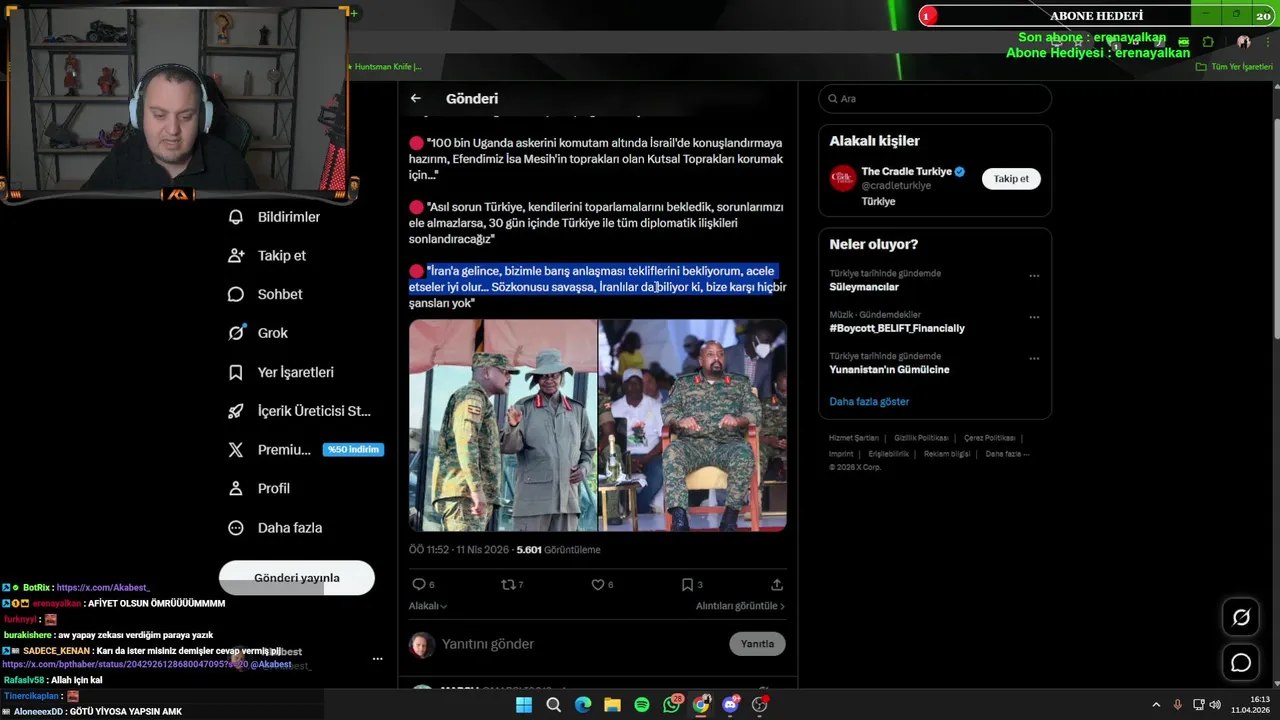Click Daha fazla göster under trends
Screen dimensions: 1280x720
pos(869,402)
